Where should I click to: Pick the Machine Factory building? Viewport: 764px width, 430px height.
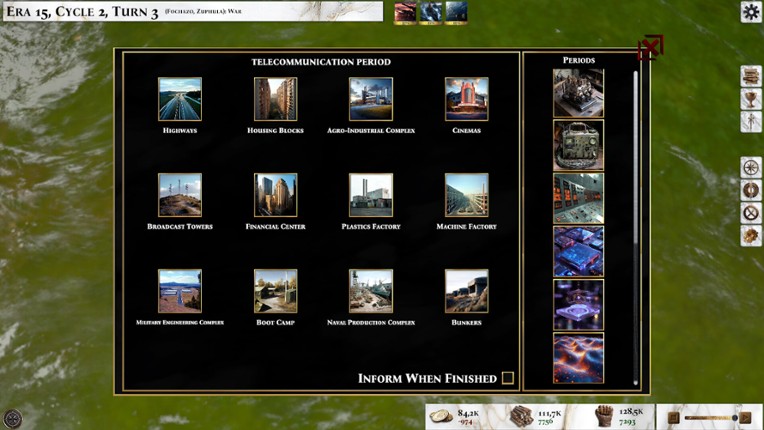[466, 196]
